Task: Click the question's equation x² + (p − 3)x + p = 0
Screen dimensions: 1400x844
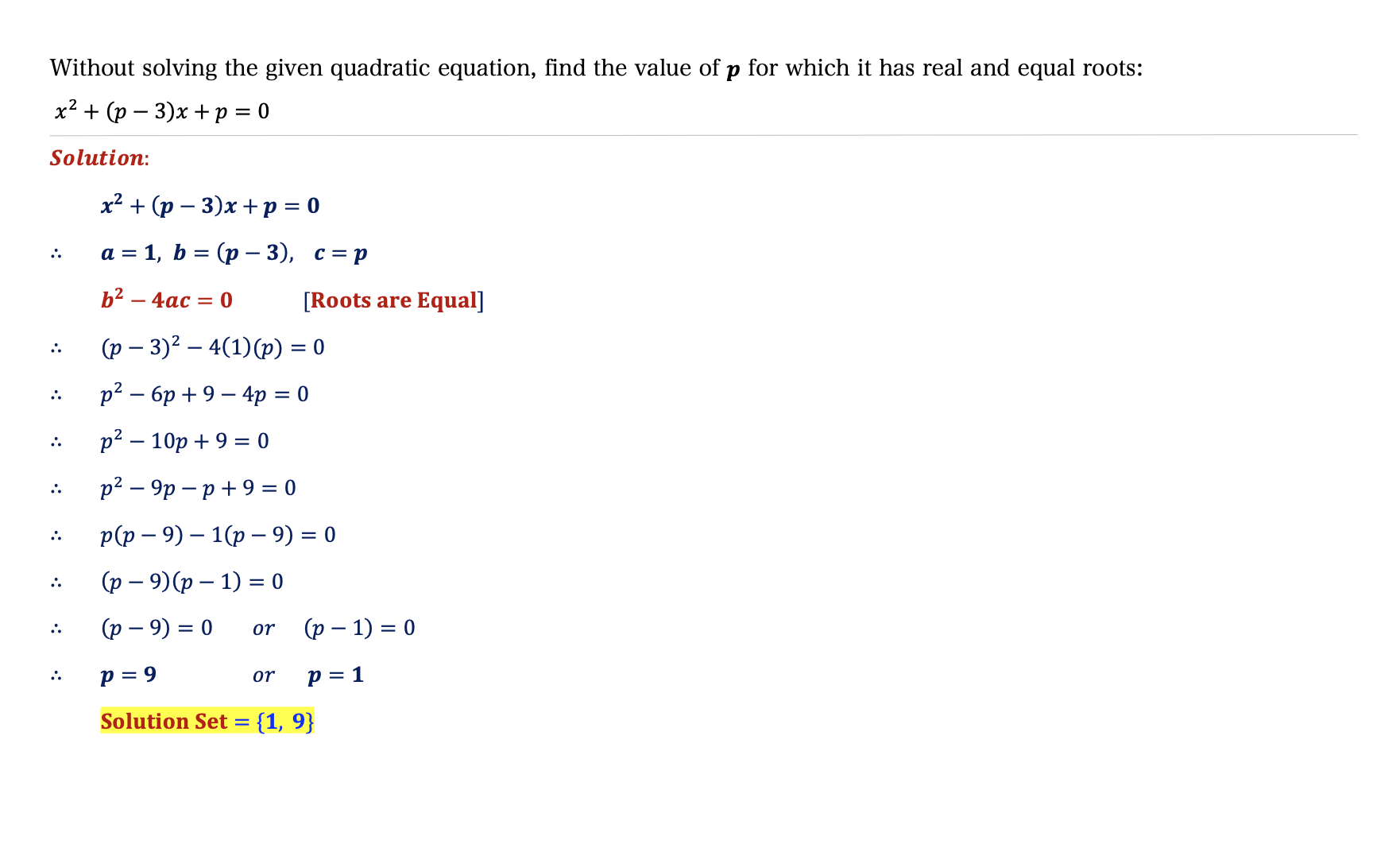Action: pos(162,111)
